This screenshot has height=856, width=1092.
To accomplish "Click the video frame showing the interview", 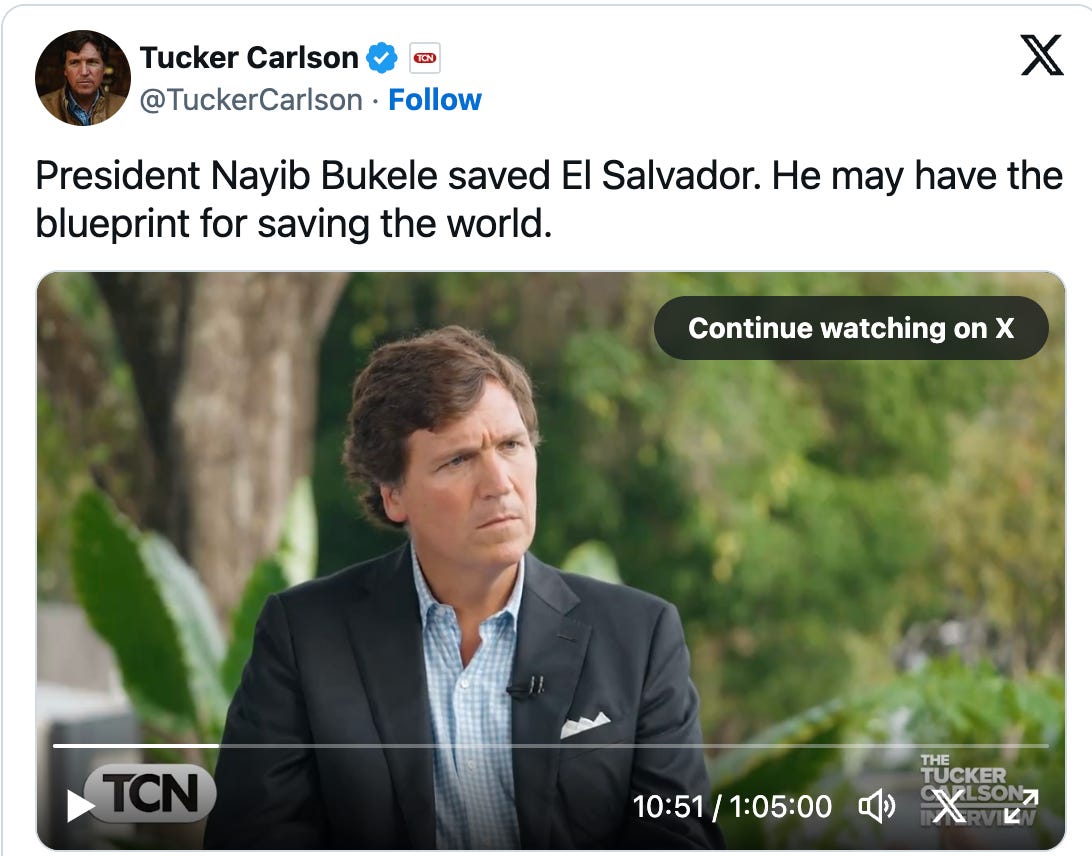I will point(550,500).
